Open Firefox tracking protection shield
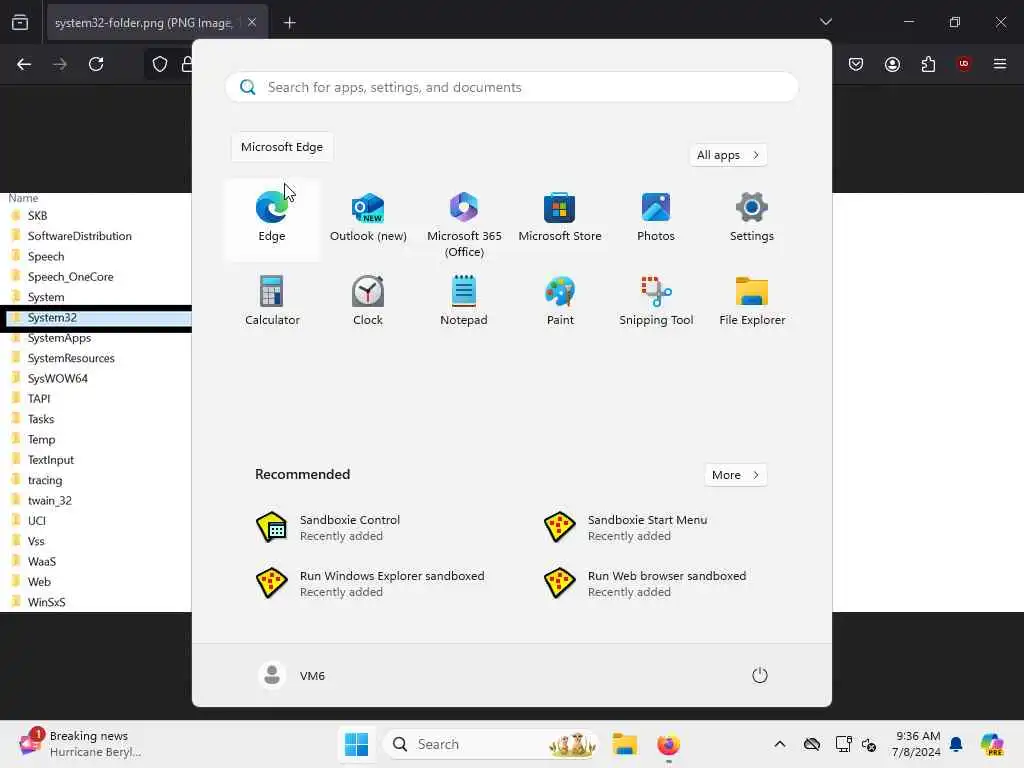The image size is (1024, 768). pyautogui.click(x=160, y=64)
